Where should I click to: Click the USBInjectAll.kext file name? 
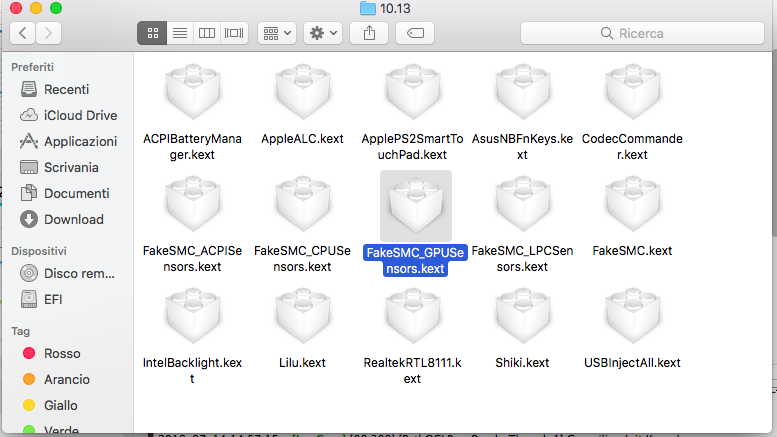tap(632, 363)
